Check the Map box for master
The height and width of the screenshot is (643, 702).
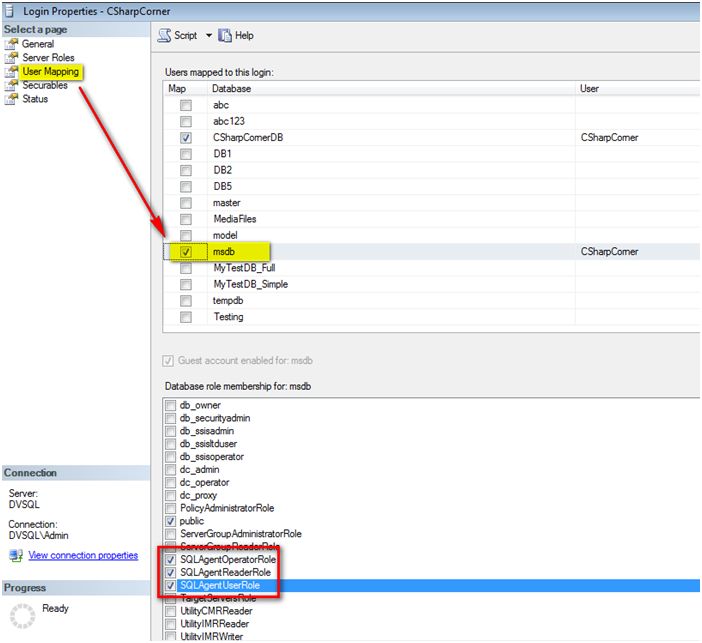(186, 203)
